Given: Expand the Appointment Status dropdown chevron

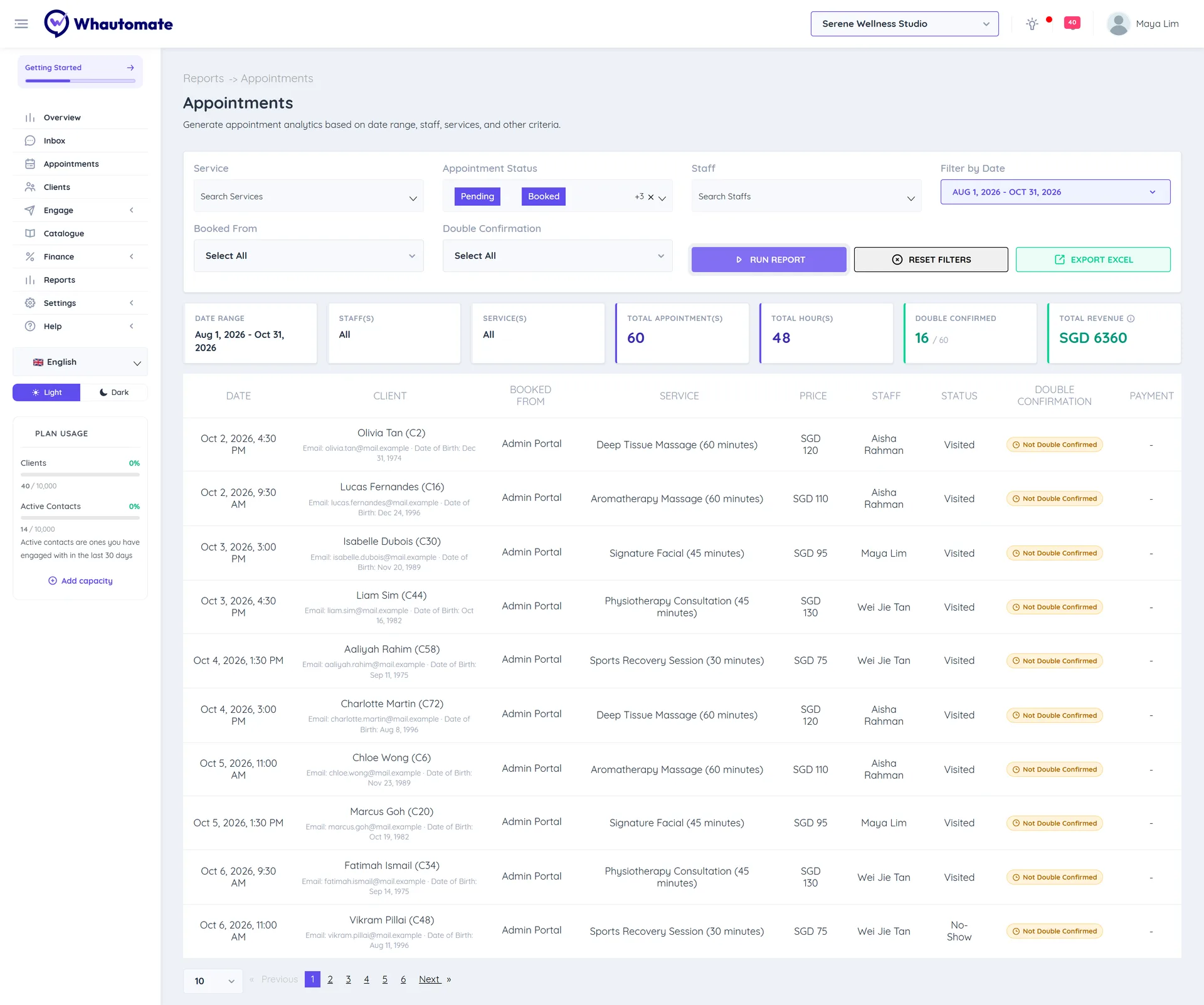Looking at the screenshot, I should (662, 198).
